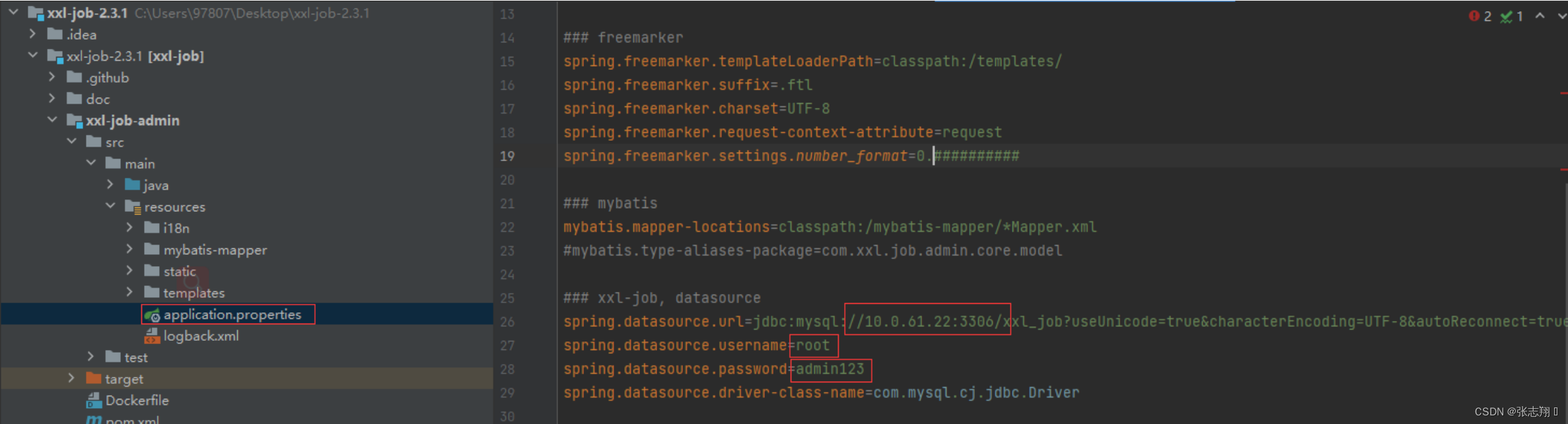Collapse the resources folder
Screen dimensions: 1568x424
[110, 206]
